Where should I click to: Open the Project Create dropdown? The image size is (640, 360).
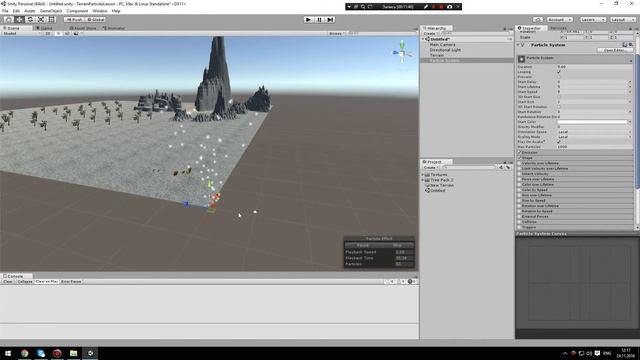coord(430,167)
